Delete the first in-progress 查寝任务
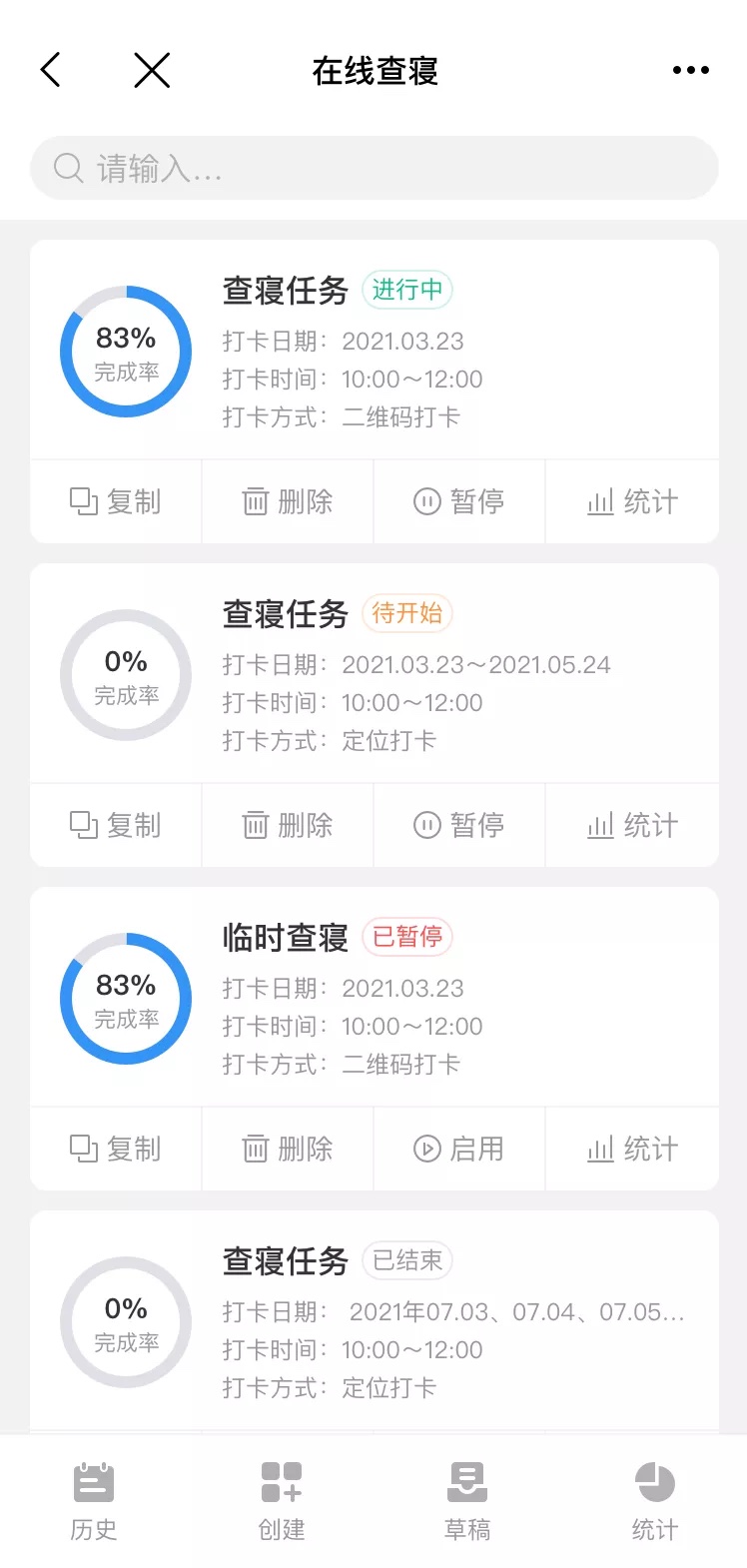Screen dimensions: 747x1568 point(288,501)
